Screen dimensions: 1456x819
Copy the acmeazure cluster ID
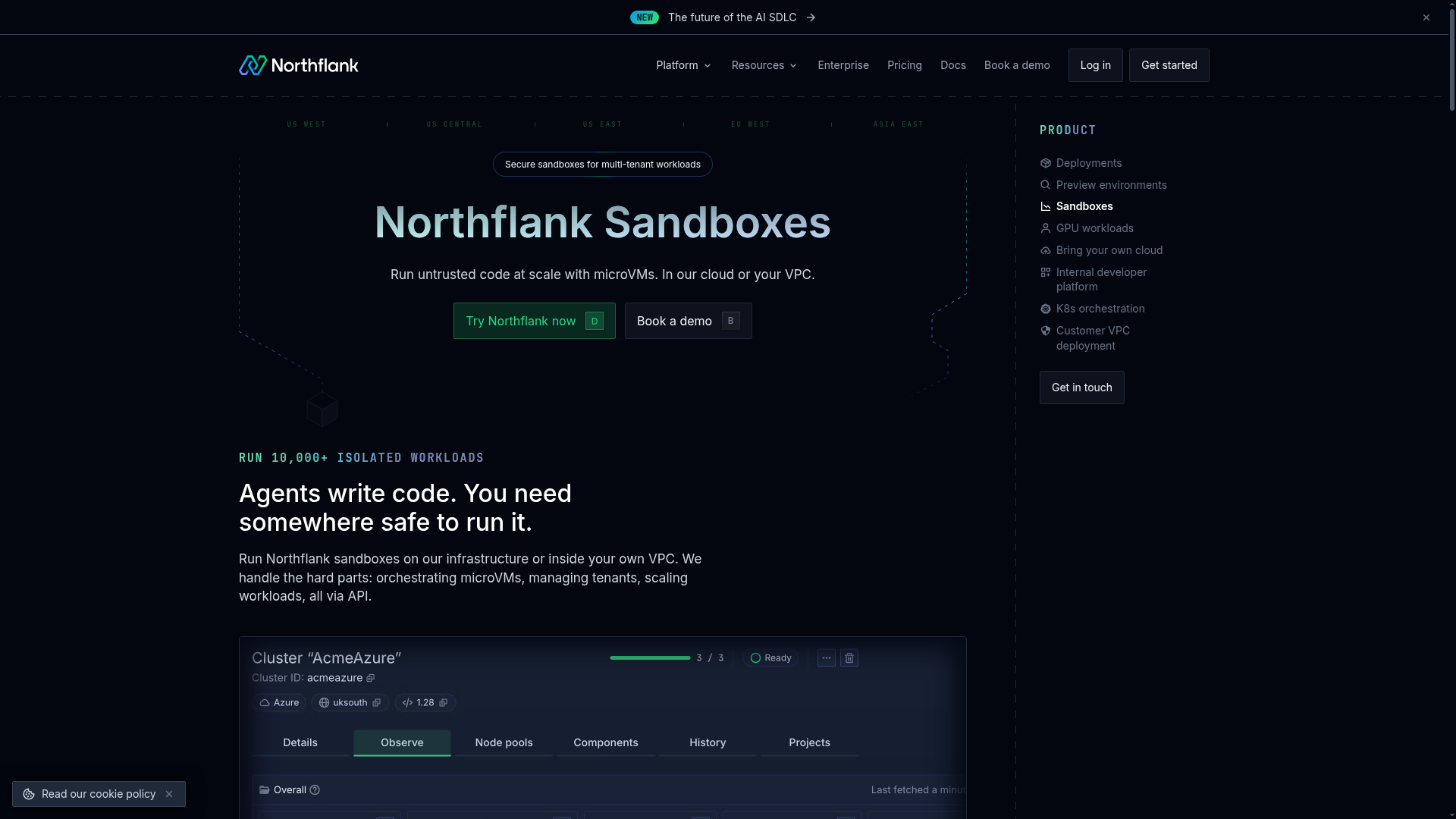coord(371,678)
